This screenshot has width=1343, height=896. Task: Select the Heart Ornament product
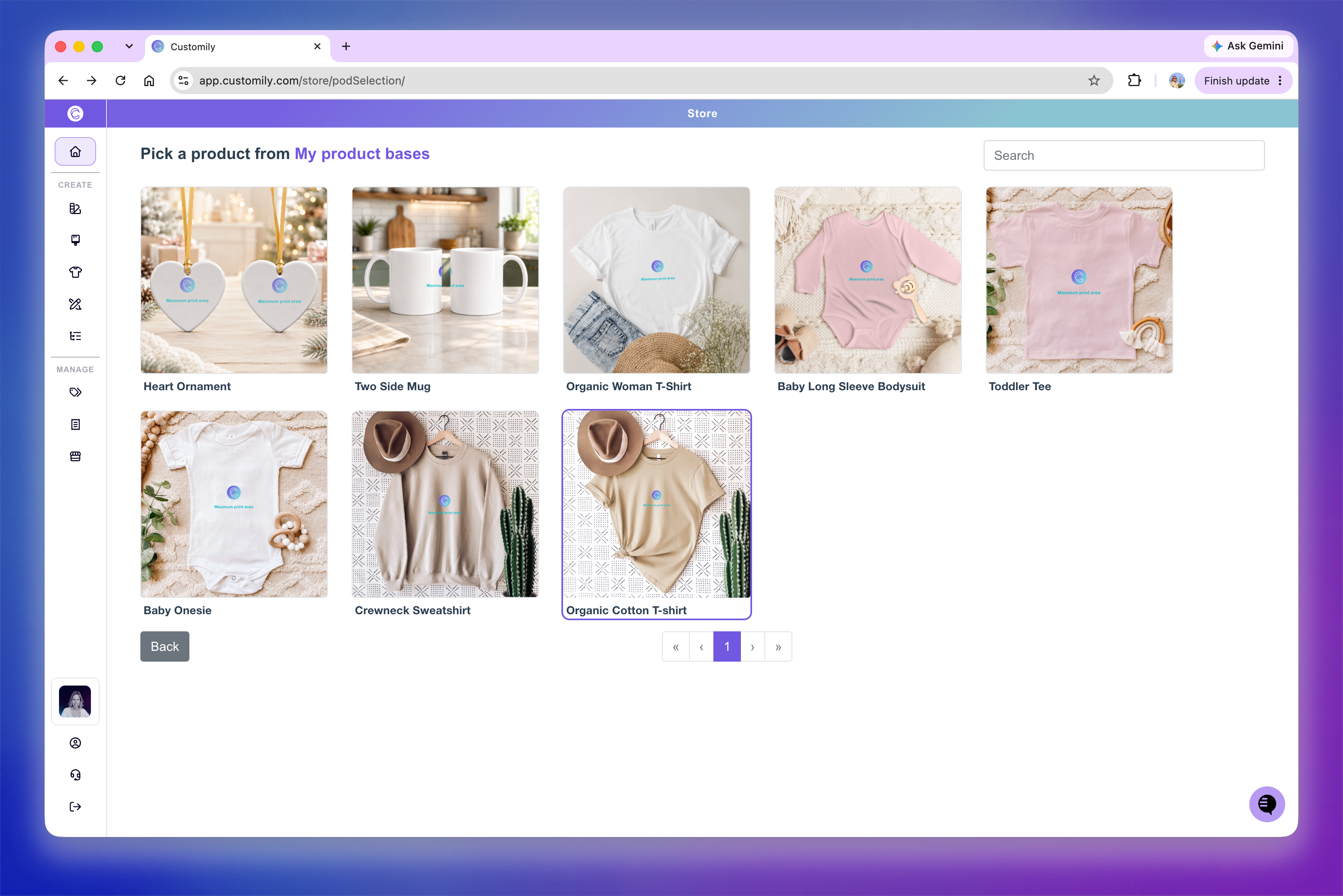coord(234,290)
